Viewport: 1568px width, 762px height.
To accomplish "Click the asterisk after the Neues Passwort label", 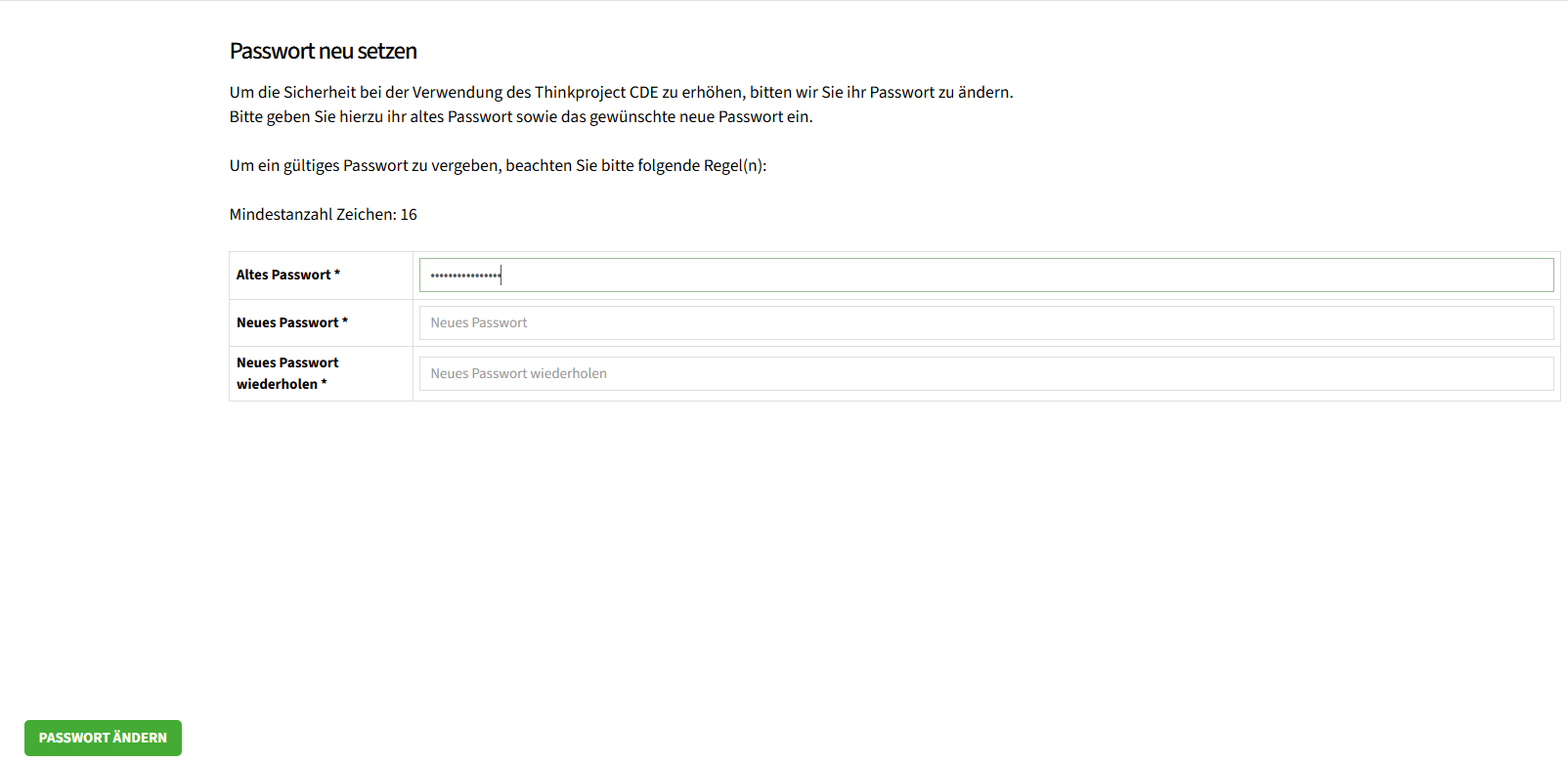I will (345, 321).
